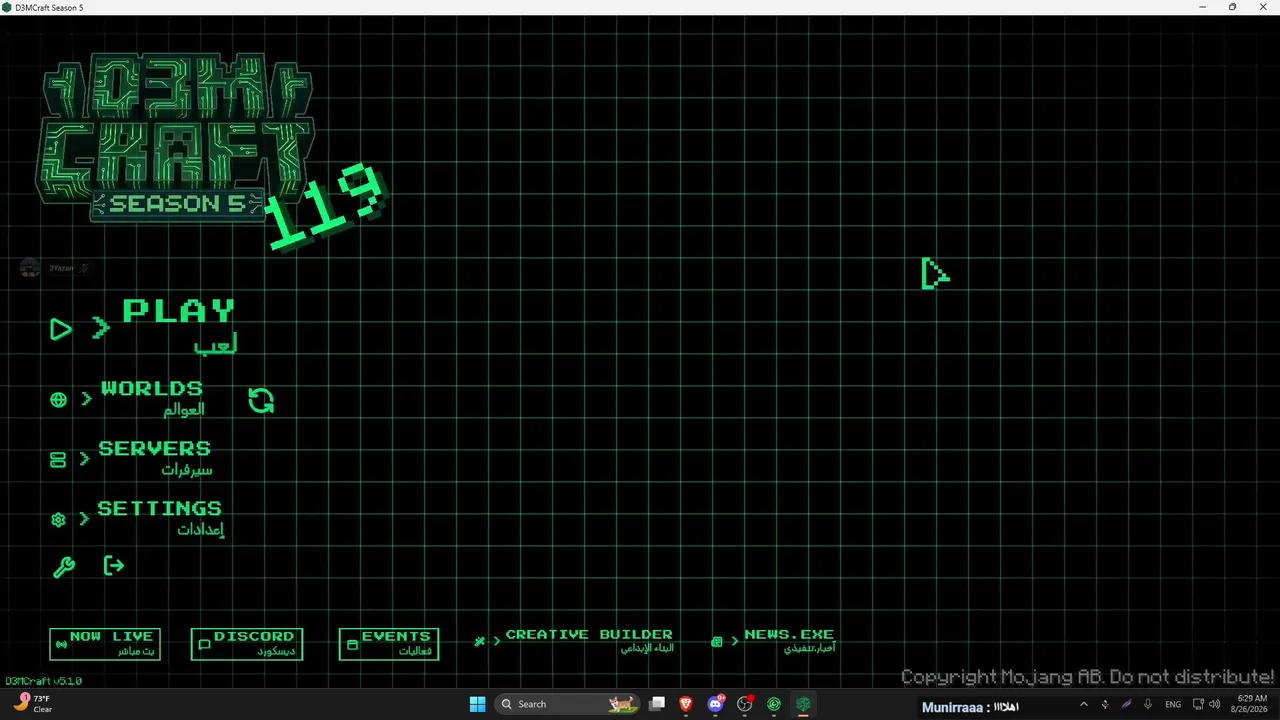Image resolution: width=1280 pixels, height=720 pixels.
Task: Click the microphone tray icon
Action: pos(1148,704)
